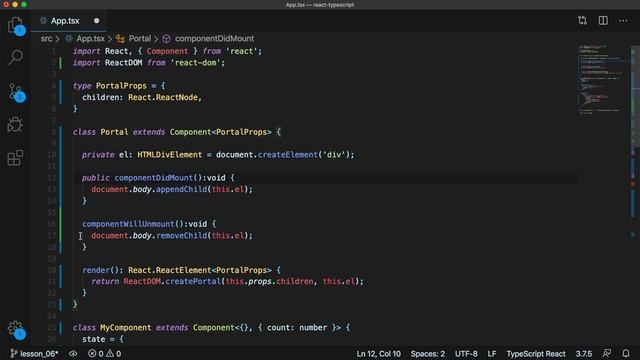The height and width of the screenshot is (360, 640).
Task: Split the editor to the right
Action: (603, 20)
